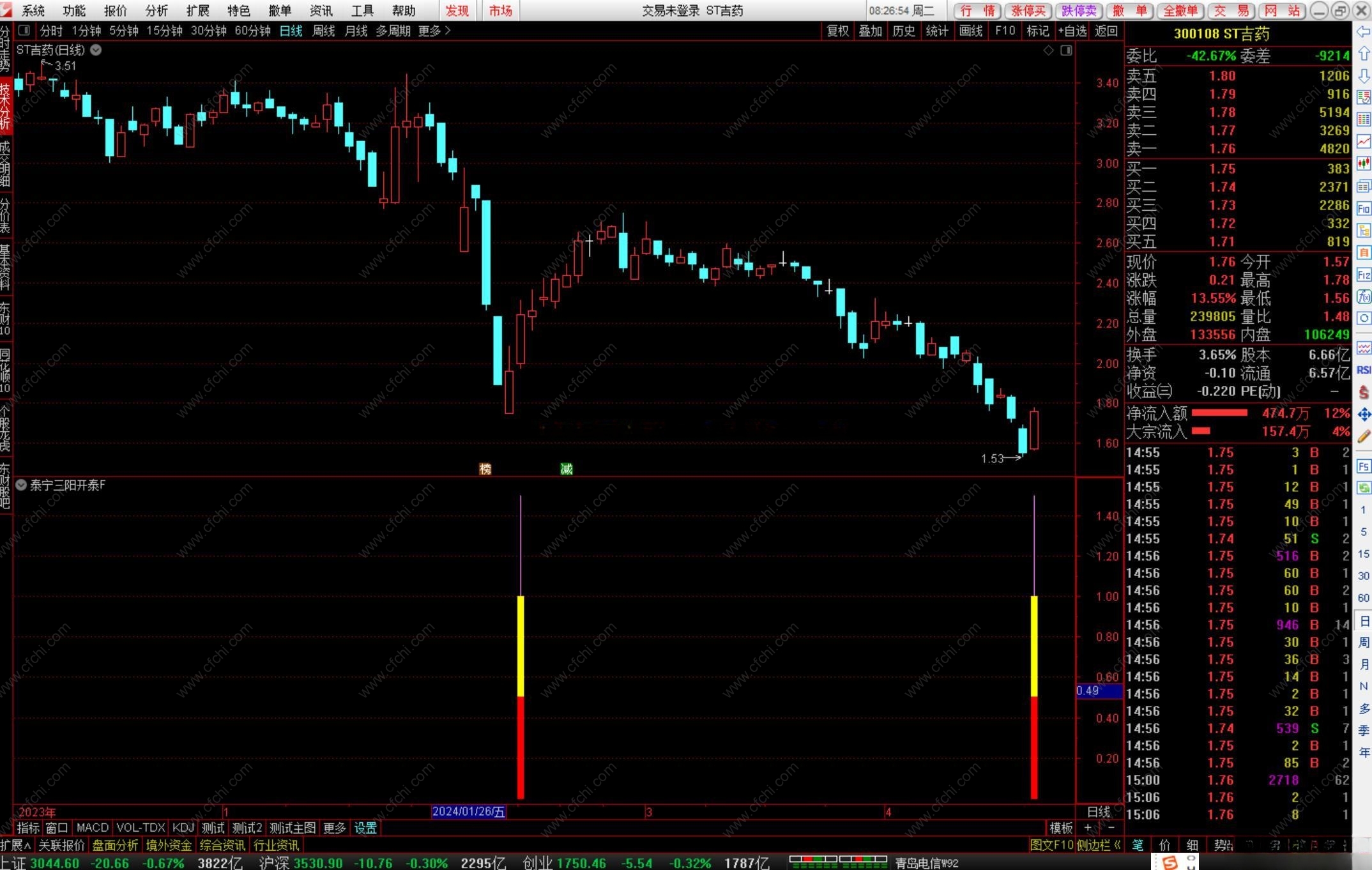Image resolution: width=1372 pixels, height=870 pixels.
Task: Open the 分析 menu
Action: [x=156, y=10]
